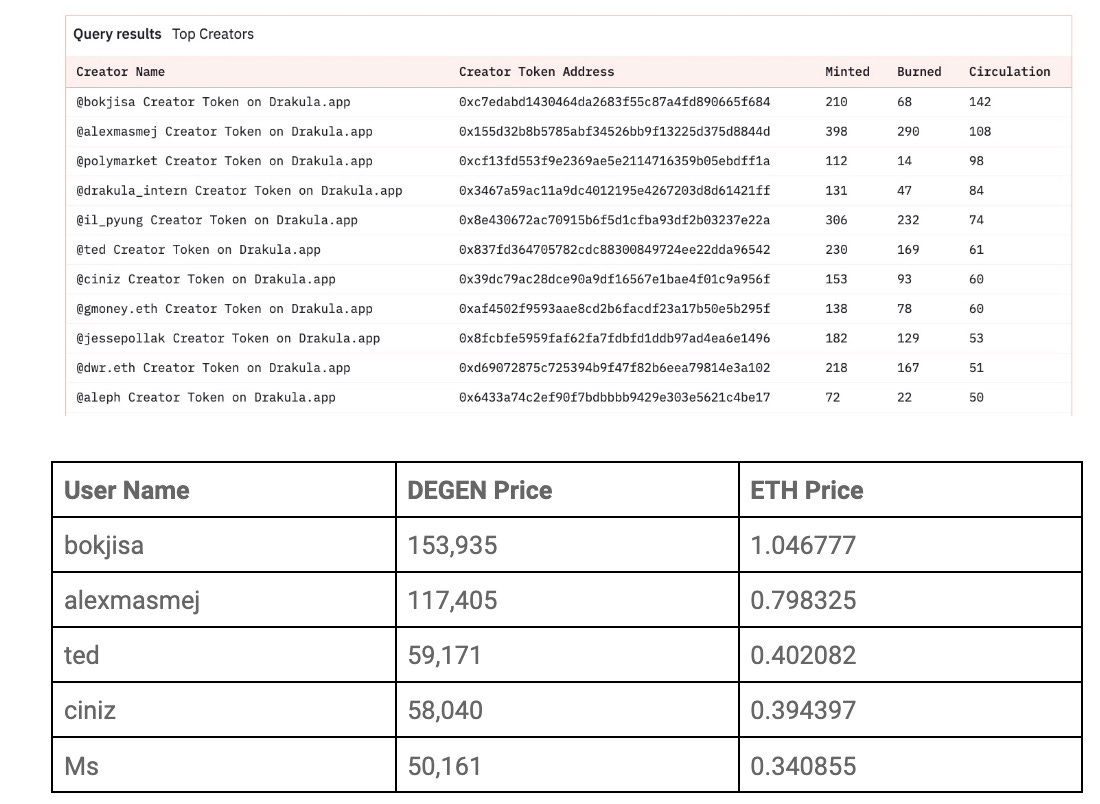
Task: Click the address starting 0x155d32b8b5785
Action: pos(615,131)
